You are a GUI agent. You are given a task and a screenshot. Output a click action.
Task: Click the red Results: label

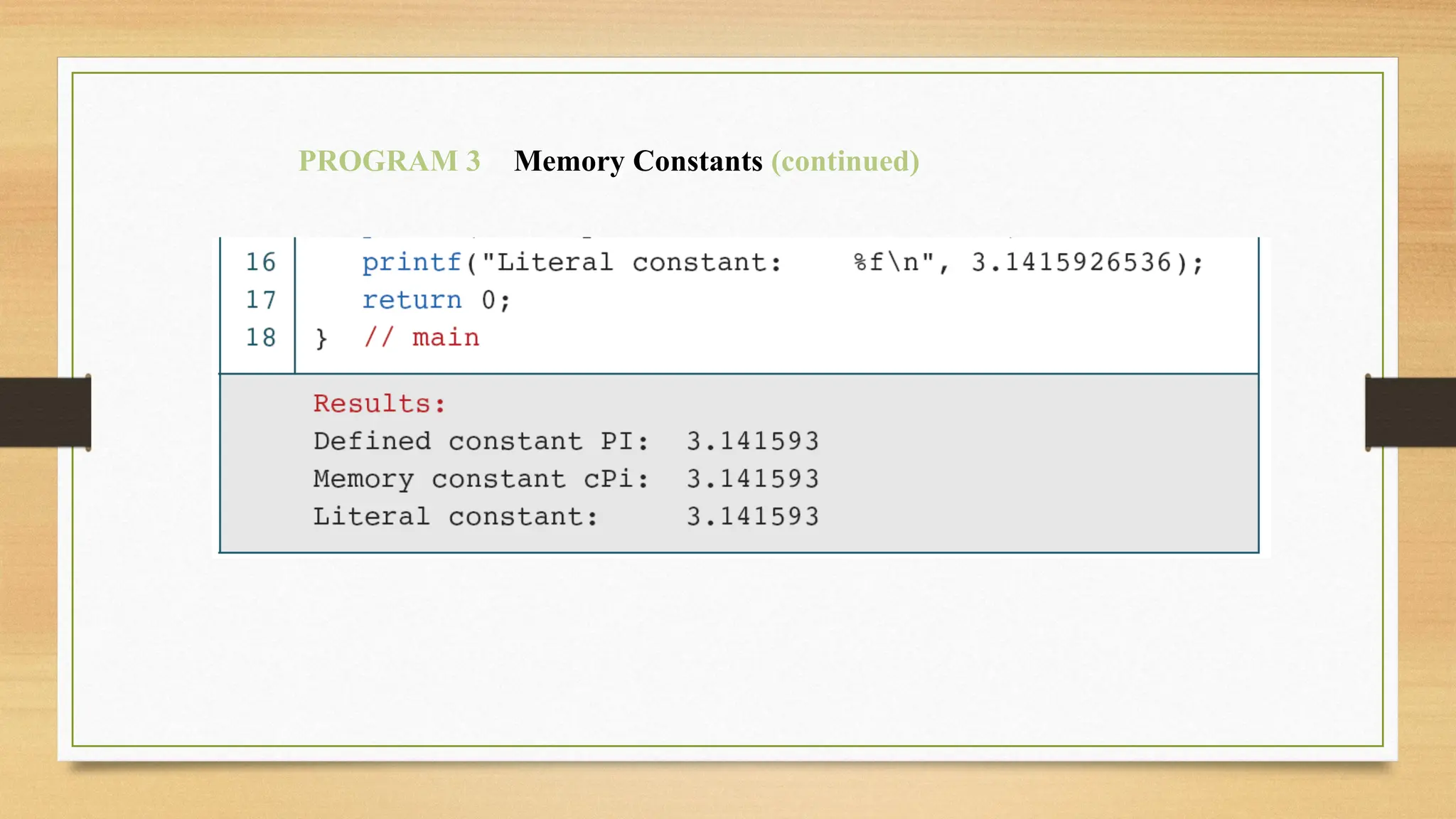point(379,404)
